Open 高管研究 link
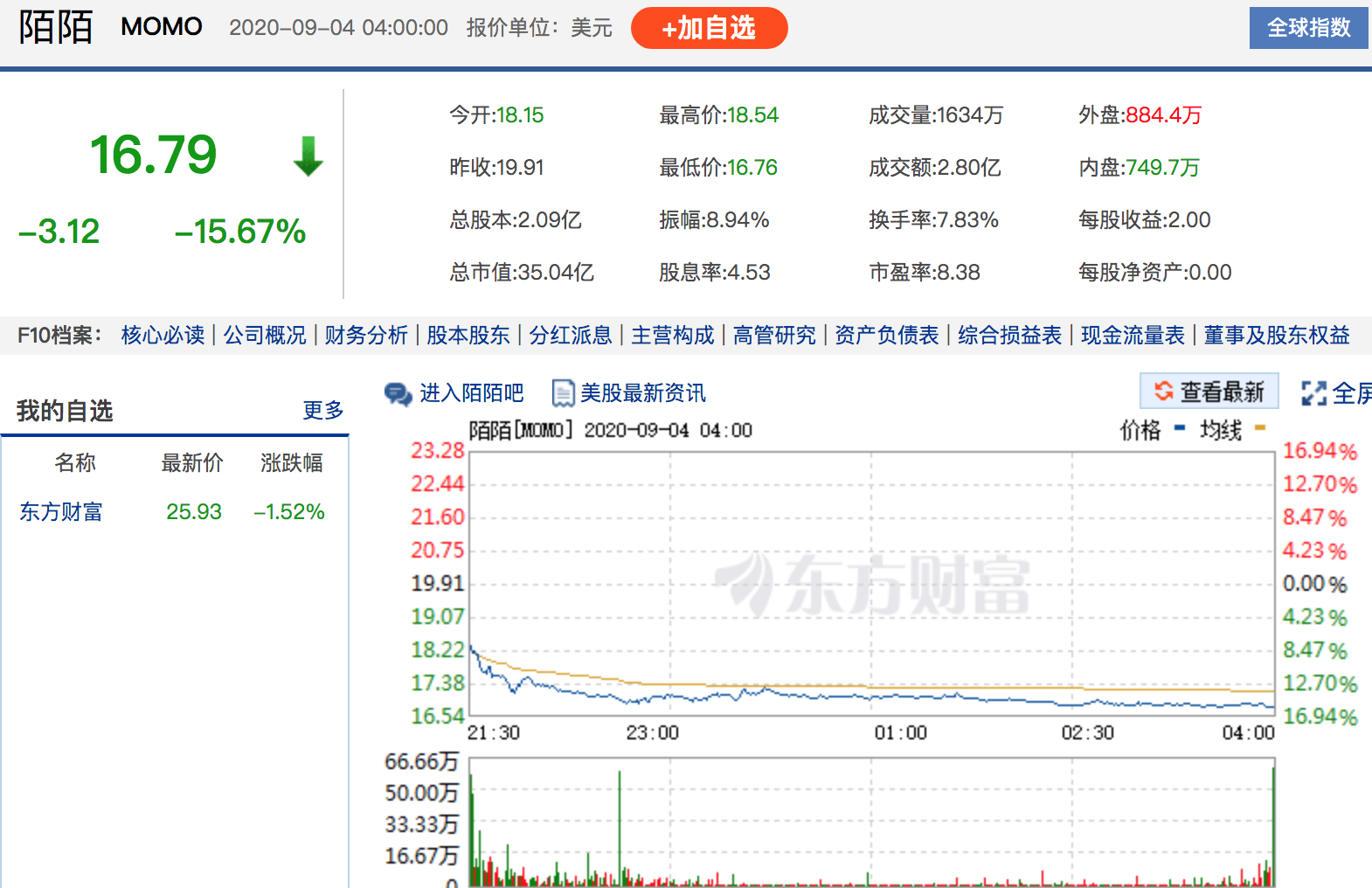 click(x=774, y=336)
